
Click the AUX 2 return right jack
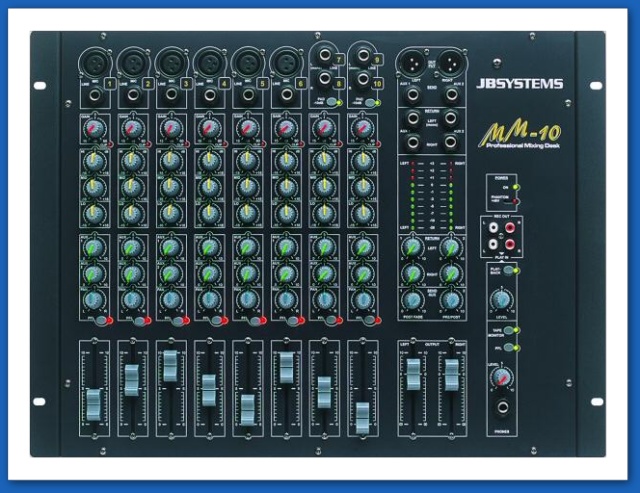click(451, 142)
